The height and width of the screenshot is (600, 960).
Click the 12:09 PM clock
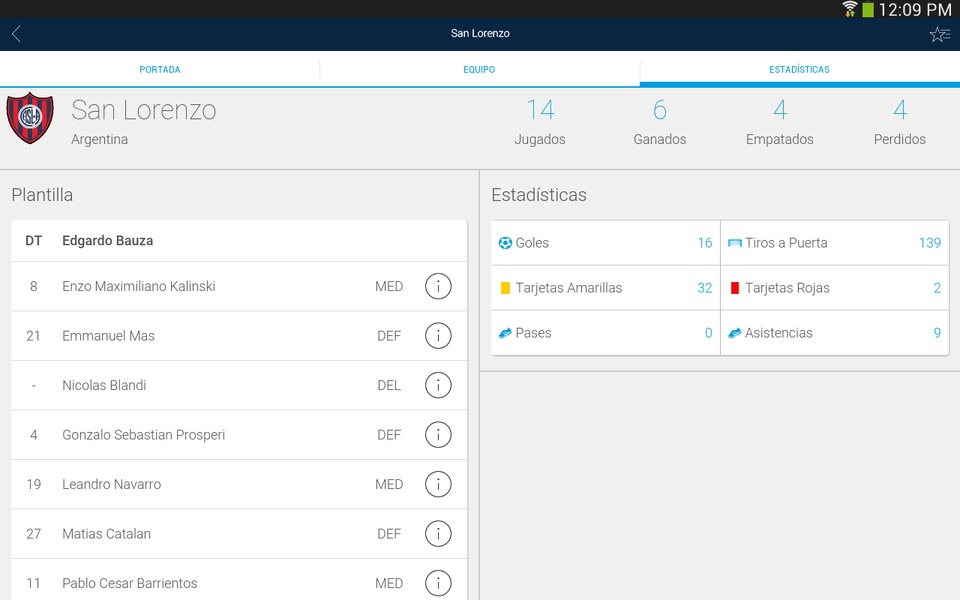[915, 10]
